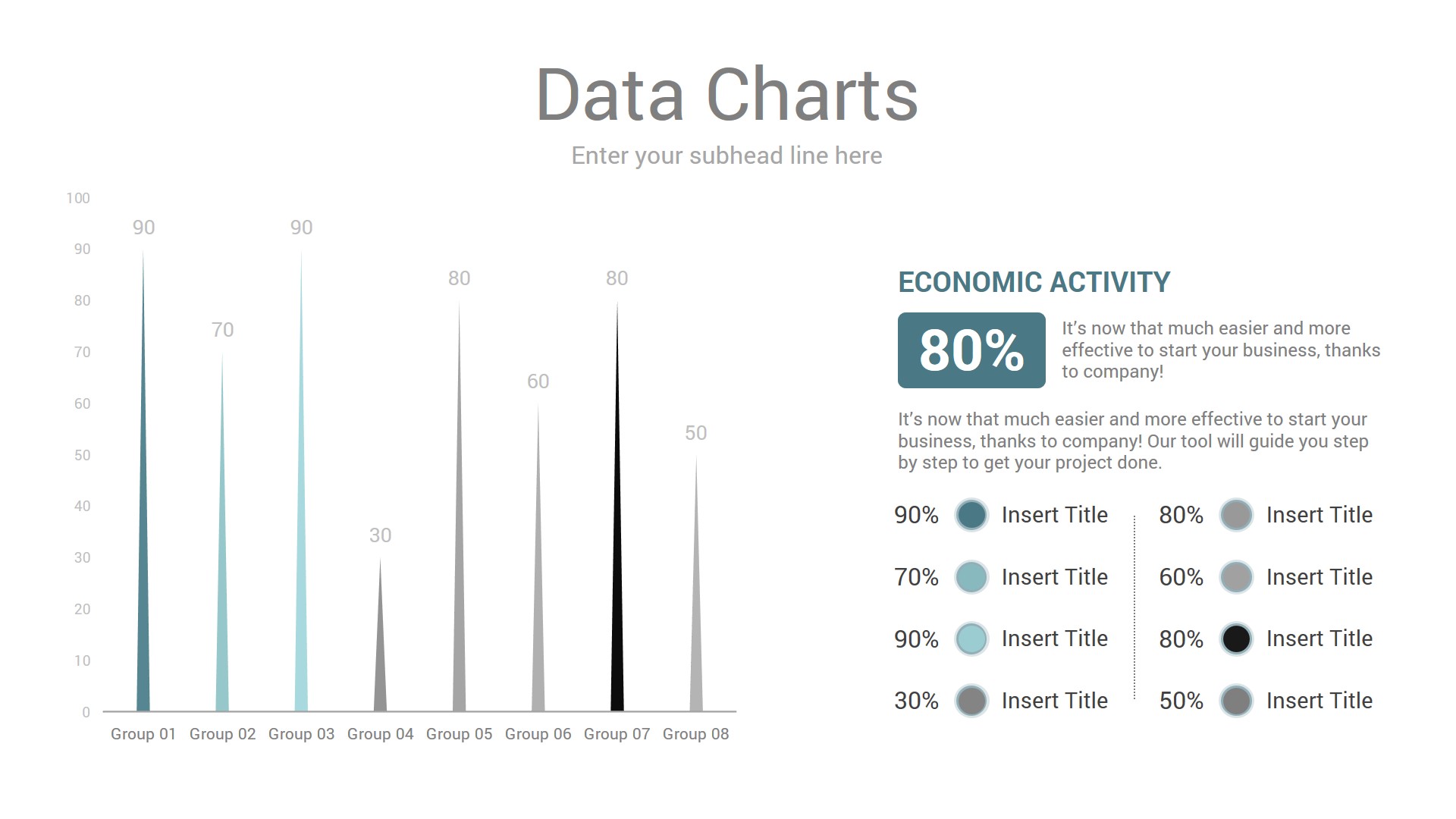The width and height of the screenshot is (1456, 819).
Task: Click the gray circle beside 60%
Action: [1236, 577]
